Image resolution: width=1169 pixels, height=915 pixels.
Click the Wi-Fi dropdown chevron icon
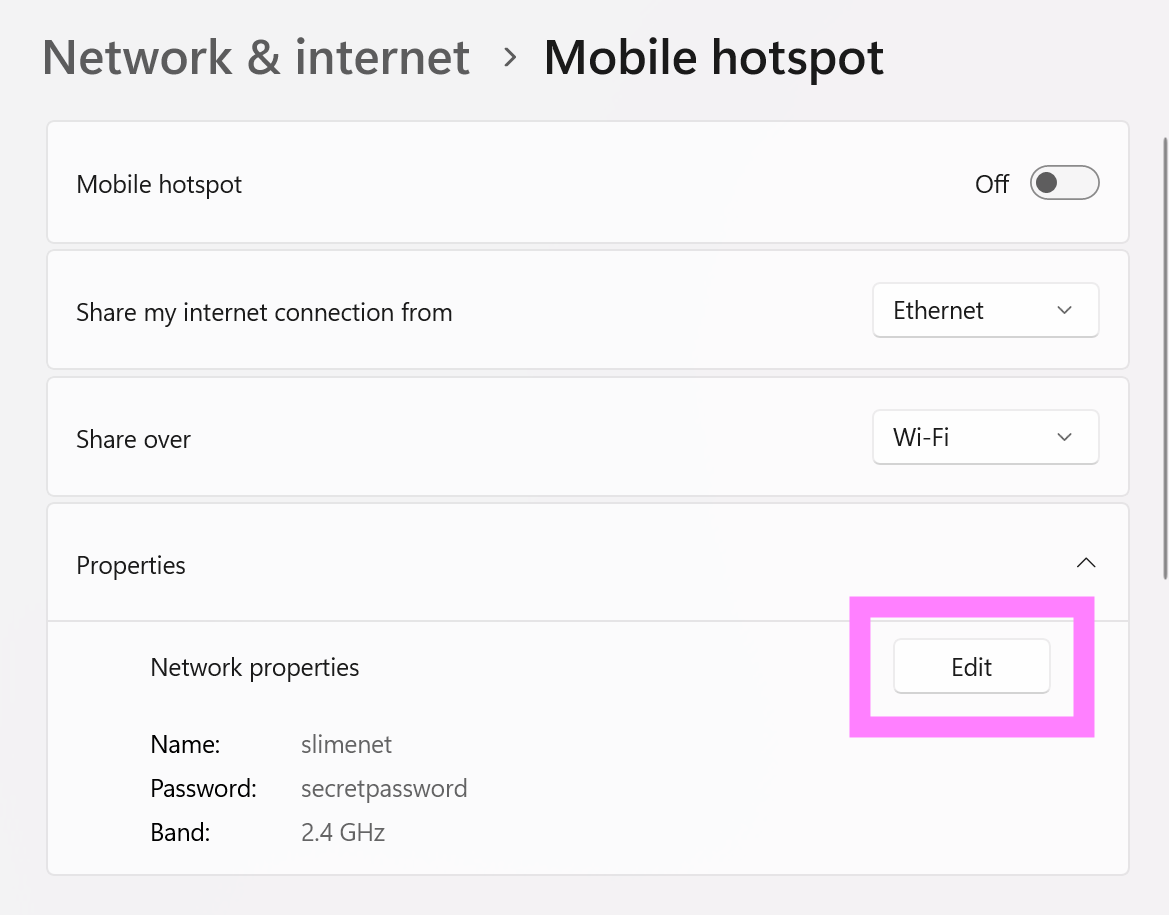point(1064,437)
